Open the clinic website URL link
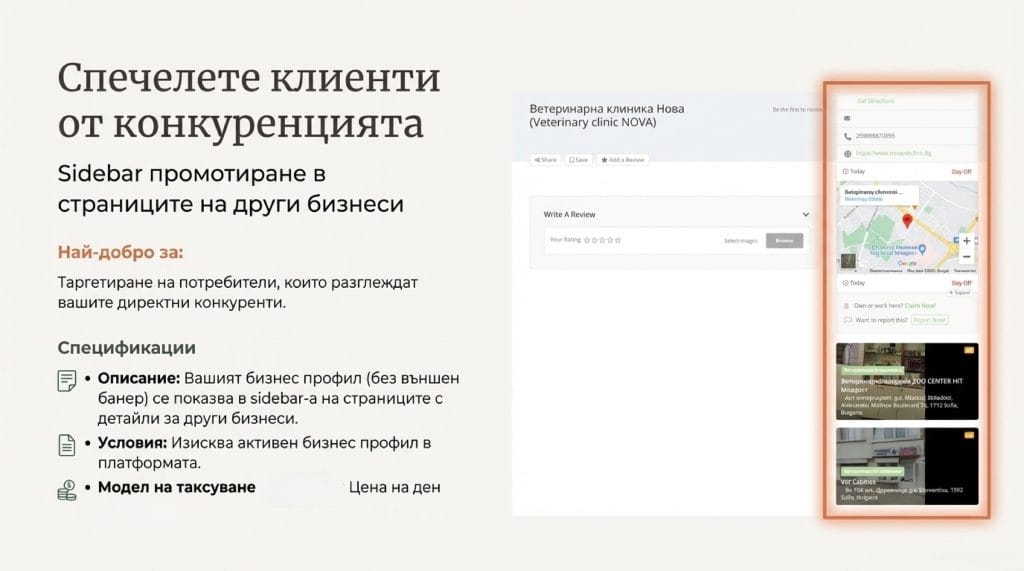Screen dimensions: 1024x571 [x=893, y=153]
